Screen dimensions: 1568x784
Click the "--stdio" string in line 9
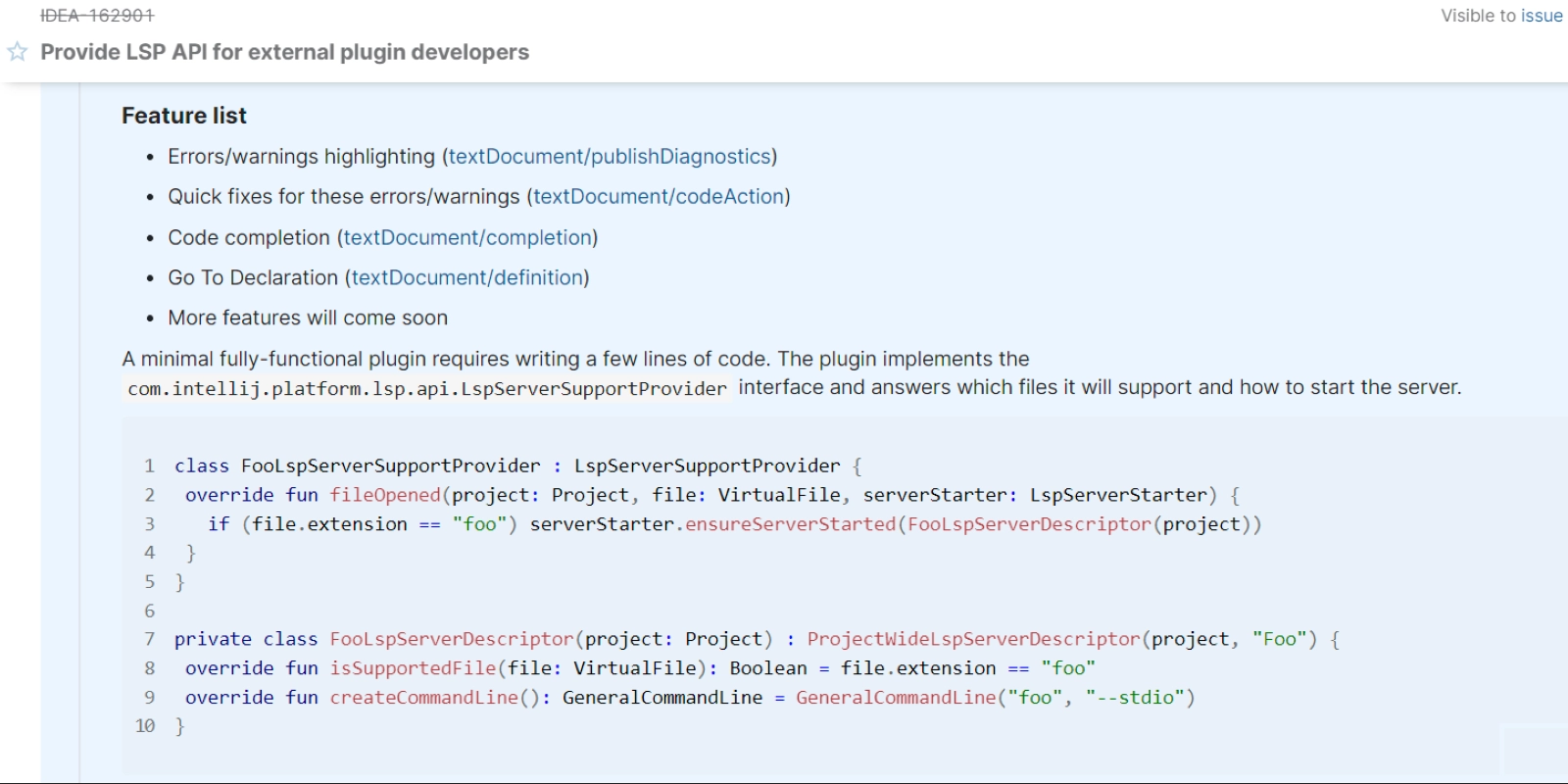point(1135,698)
